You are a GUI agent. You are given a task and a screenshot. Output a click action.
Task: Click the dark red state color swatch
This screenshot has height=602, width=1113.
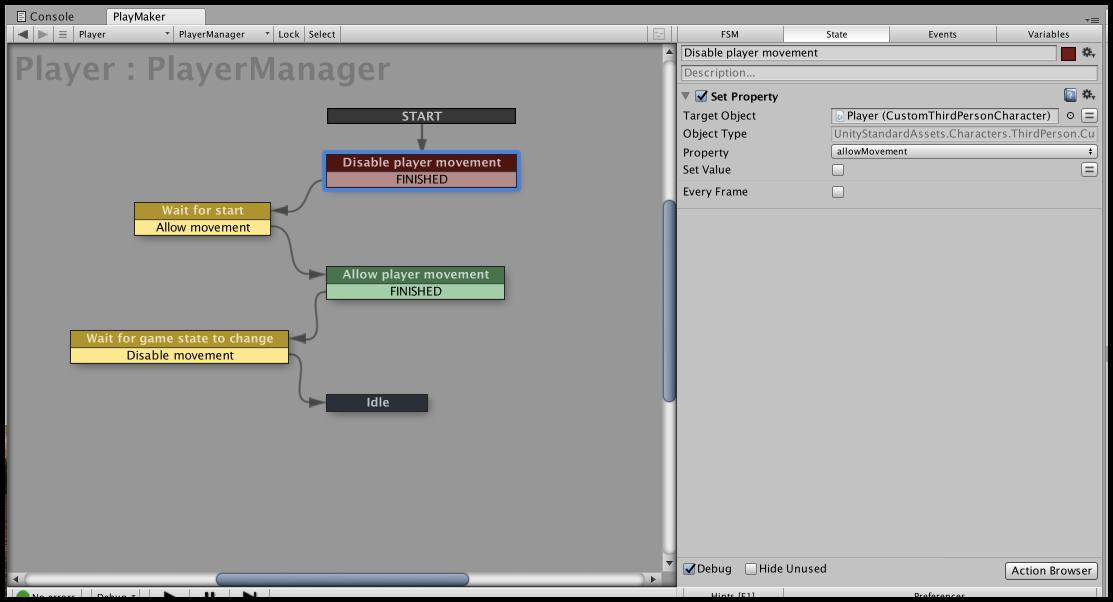coord(1068,53)
